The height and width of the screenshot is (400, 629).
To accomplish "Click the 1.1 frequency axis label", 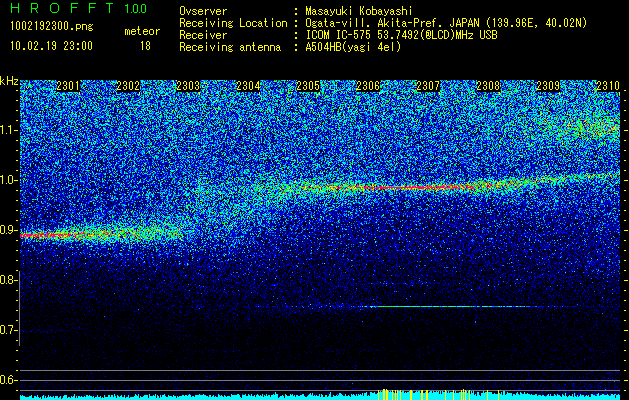I will point(7,130).
